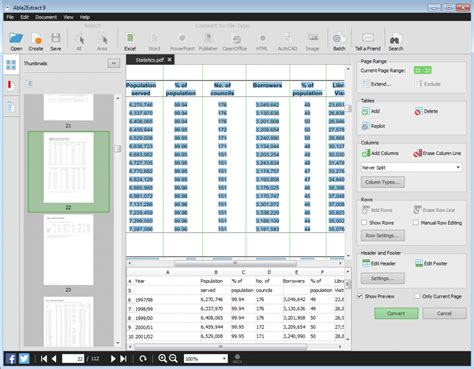
Task: Click Edit Footer
Action: pyautogui.click(x=431, y=263)
